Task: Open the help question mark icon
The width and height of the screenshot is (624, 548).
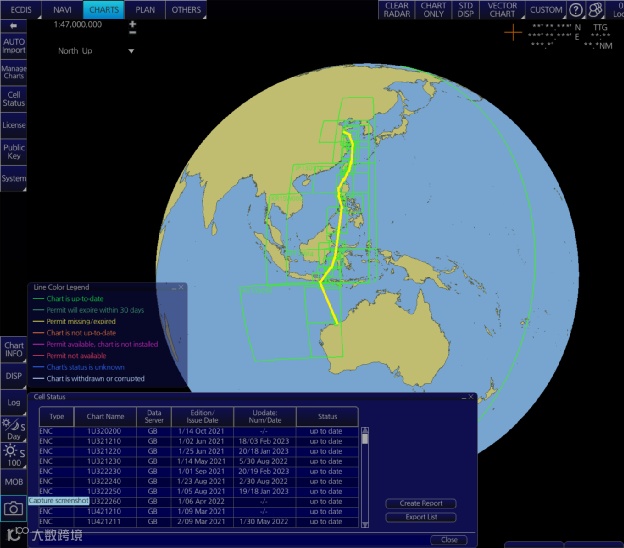Action: click(x=575, y=10)
